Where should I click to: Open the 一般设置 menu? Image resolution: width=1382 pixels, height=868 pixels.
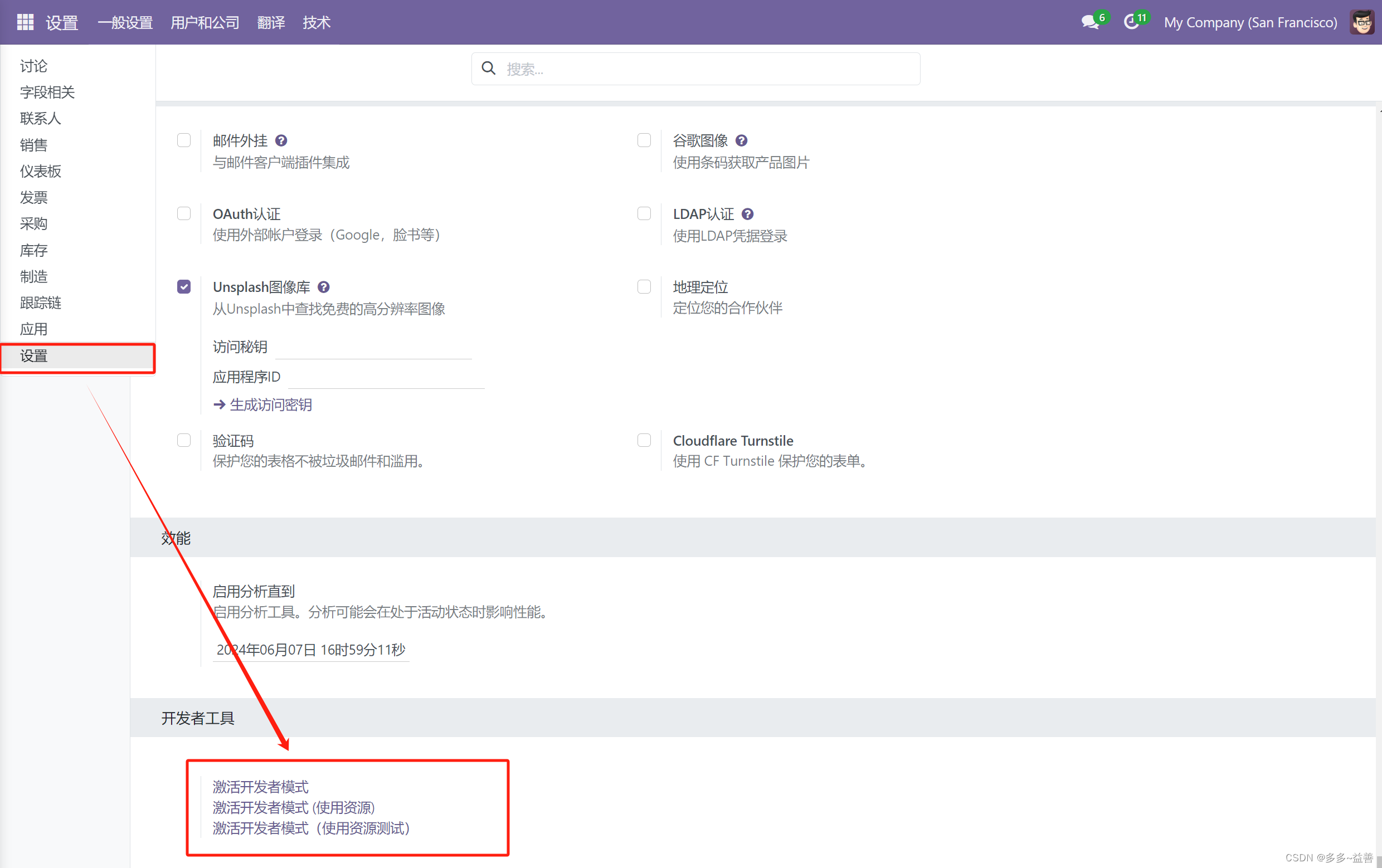(125, 22)
